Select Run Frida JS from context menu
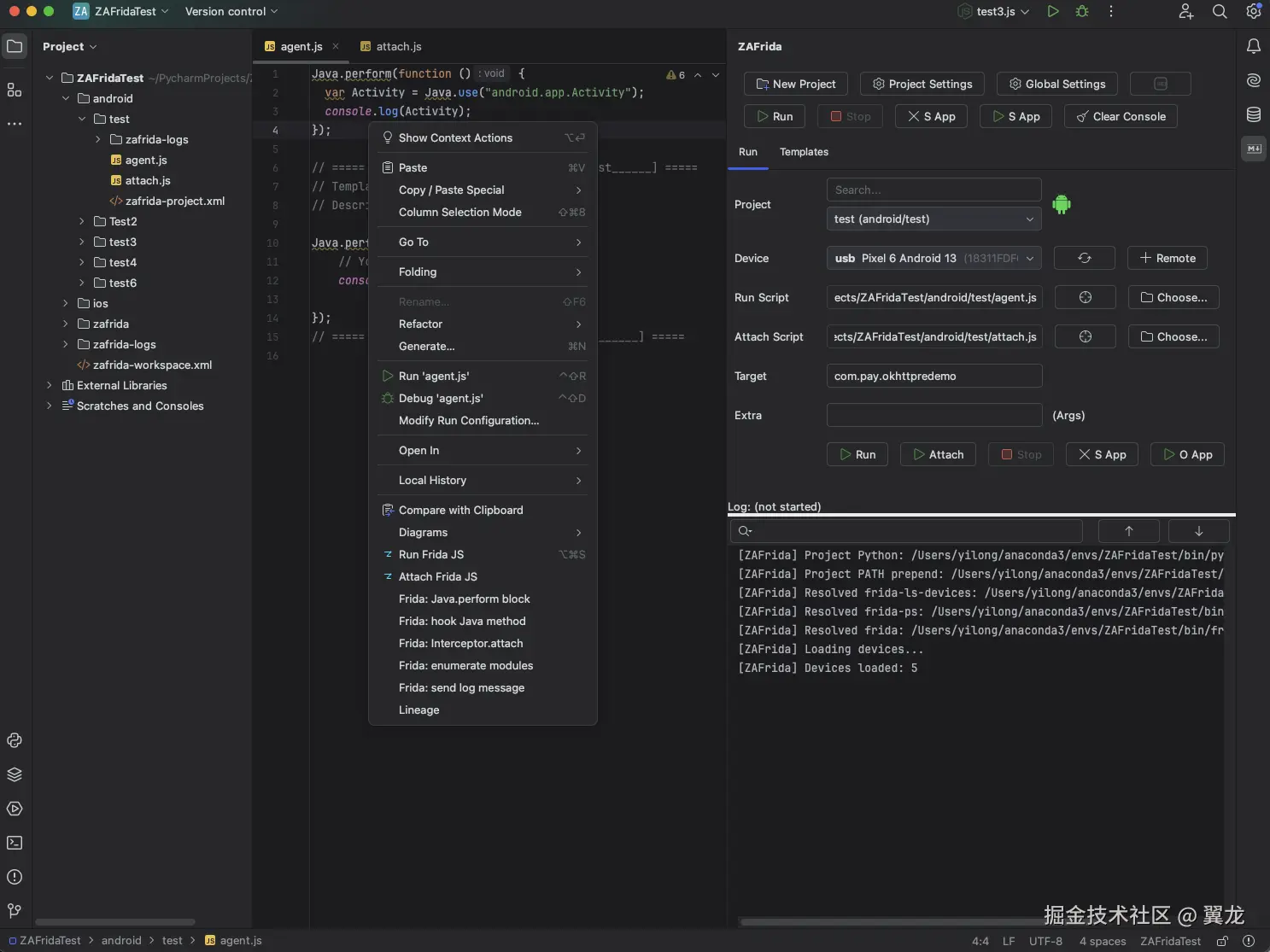The width and height of the screenshot is (1270, 952). (x=431, y=554)
